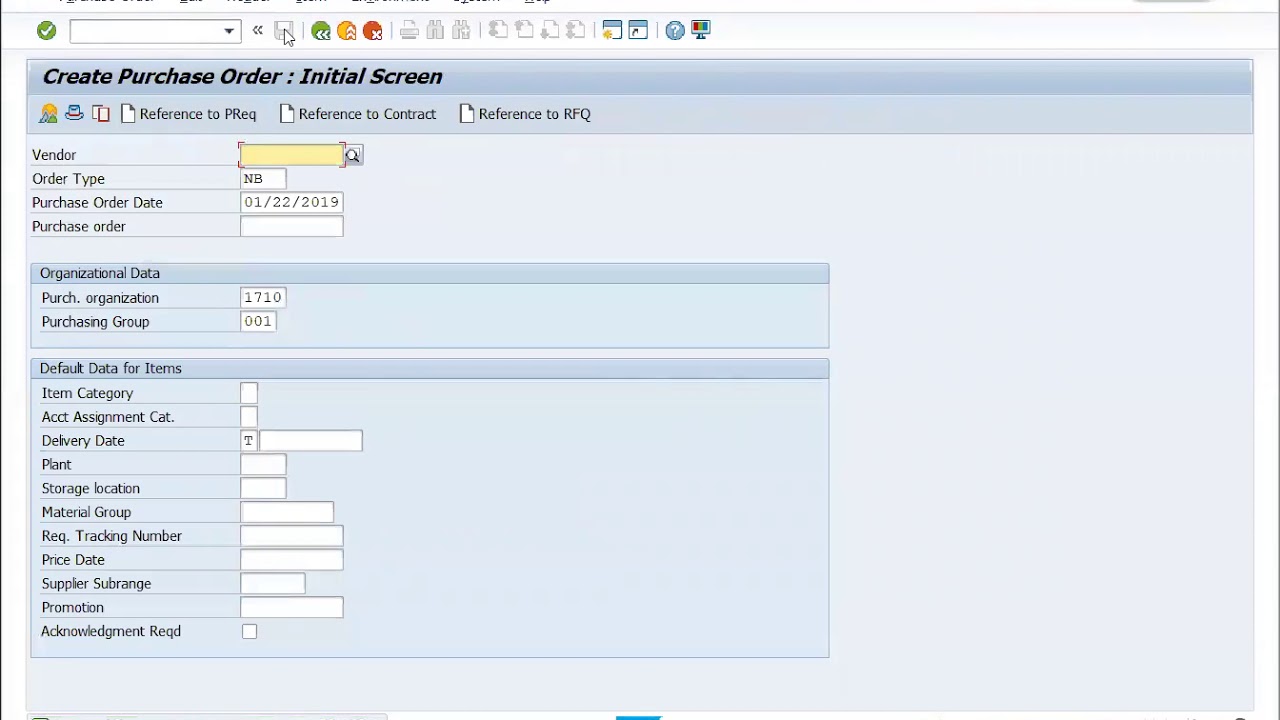Click Purchasing Group field with 001
The width and height of the screenshot is (1280, 720).
pos(258,322)
